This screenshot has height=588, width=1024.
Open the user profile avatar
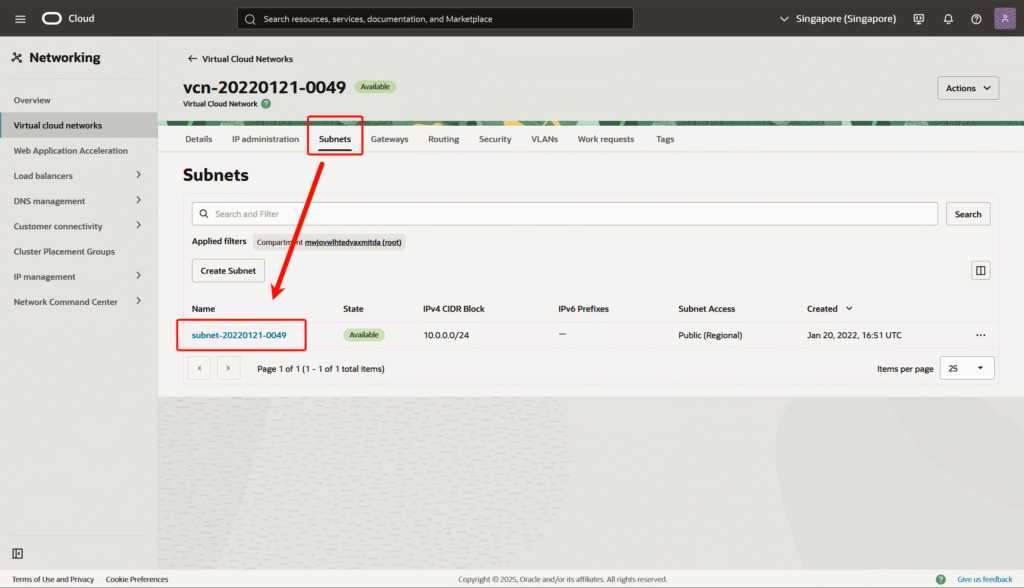click(1005, 19)
